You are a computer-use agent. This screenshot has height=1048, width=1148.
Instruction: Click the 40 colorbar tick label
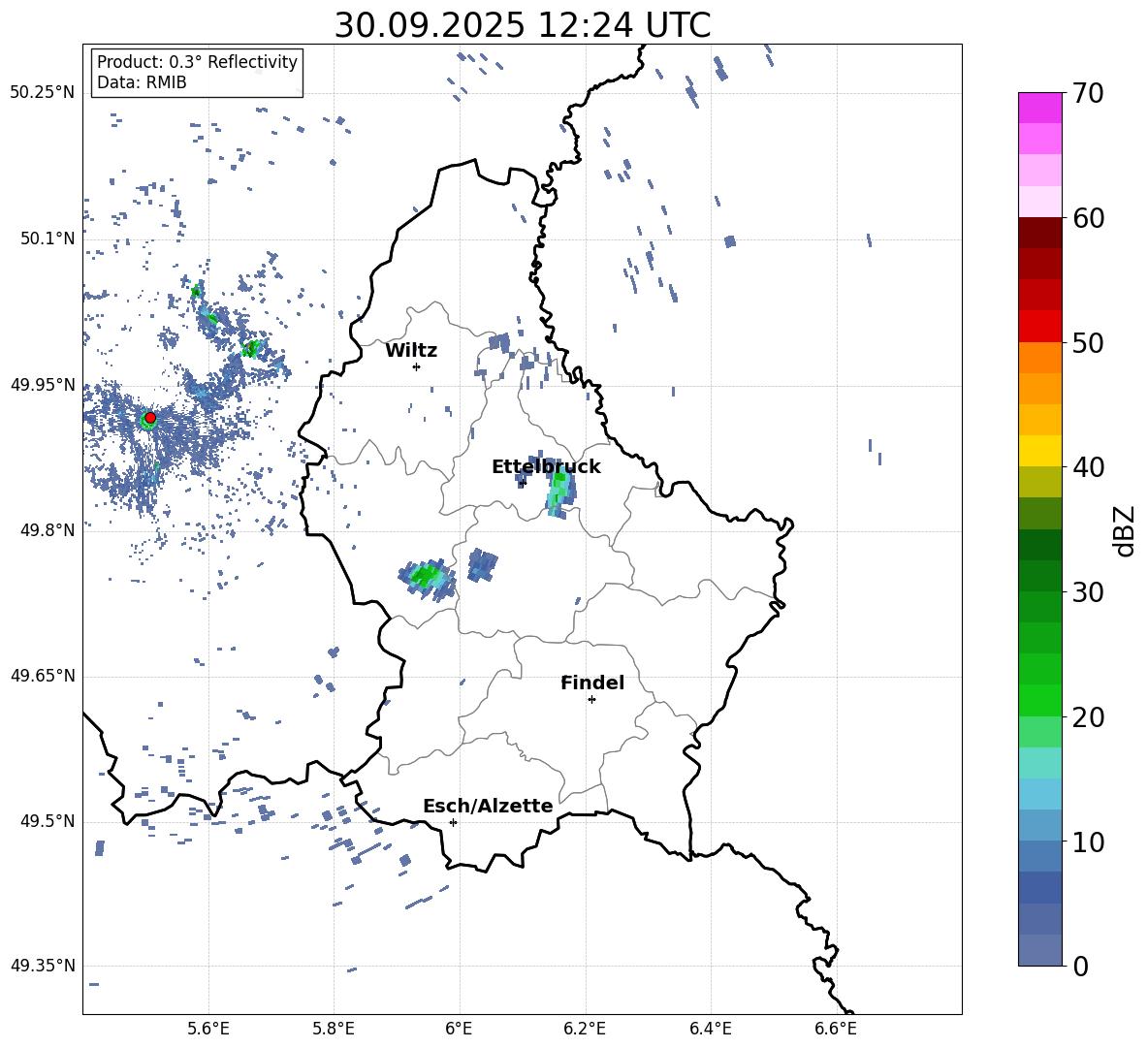tap(1088, 467)
